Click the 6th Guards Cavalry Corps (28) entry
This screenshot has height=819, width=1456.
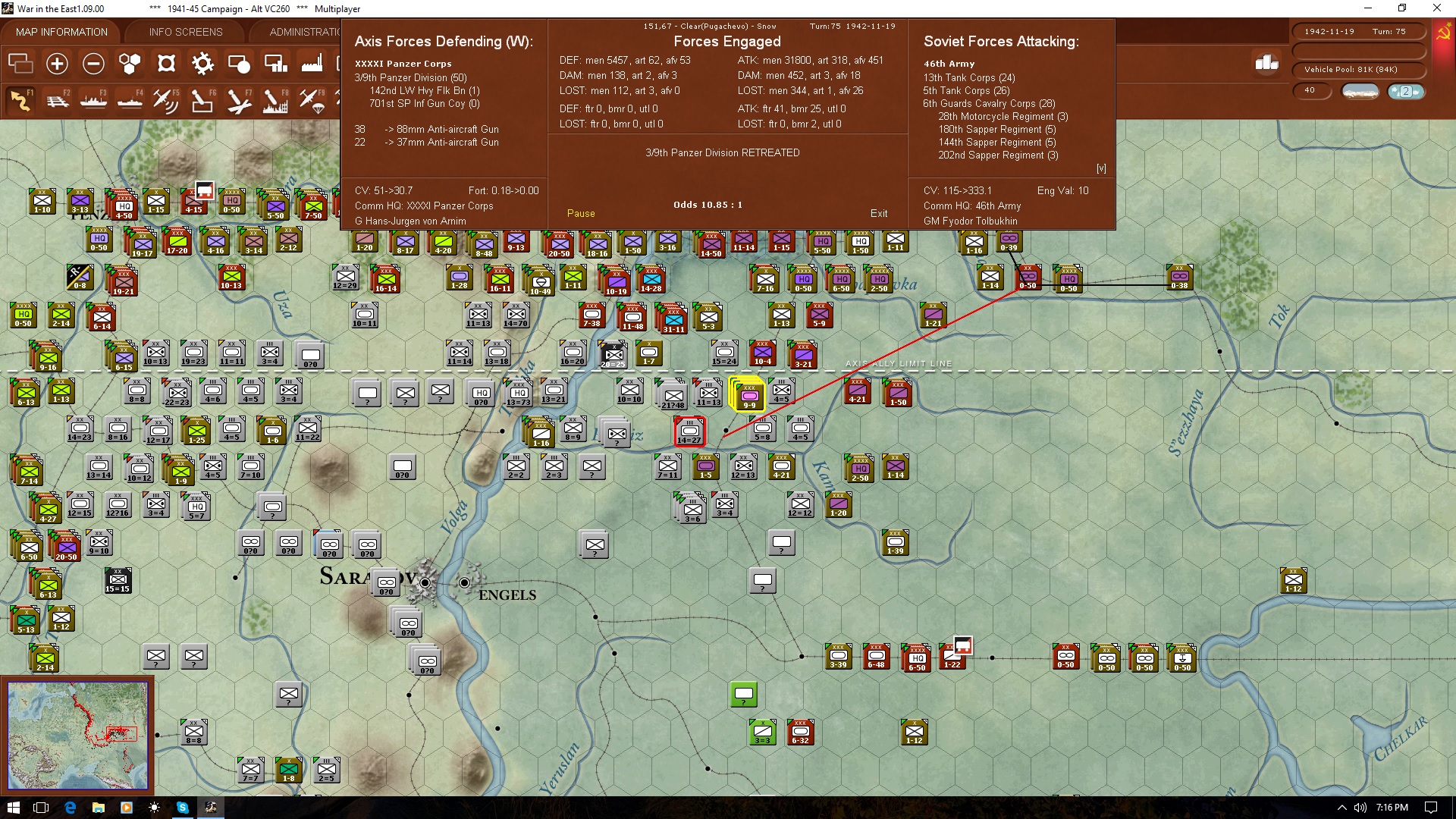989,103
